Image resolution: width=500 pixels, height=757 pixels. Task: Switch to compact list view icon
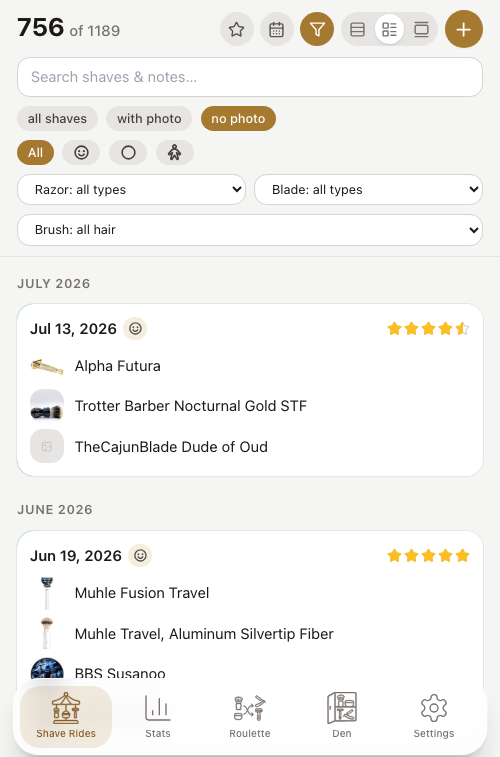[358, 29]
